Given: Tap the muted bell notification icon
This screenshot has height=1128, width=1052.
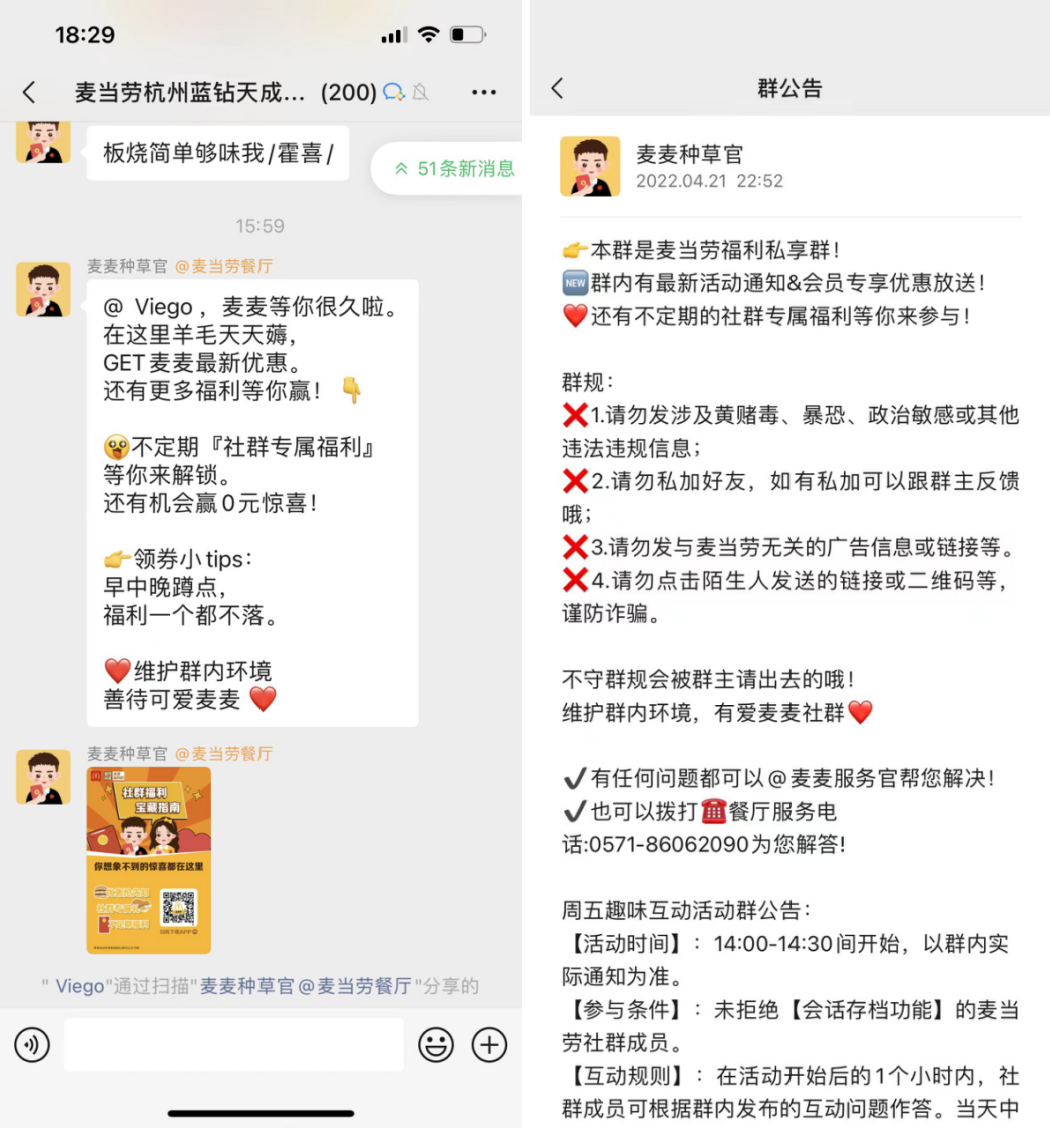Looking at the screenshot, I should (420, 92).
